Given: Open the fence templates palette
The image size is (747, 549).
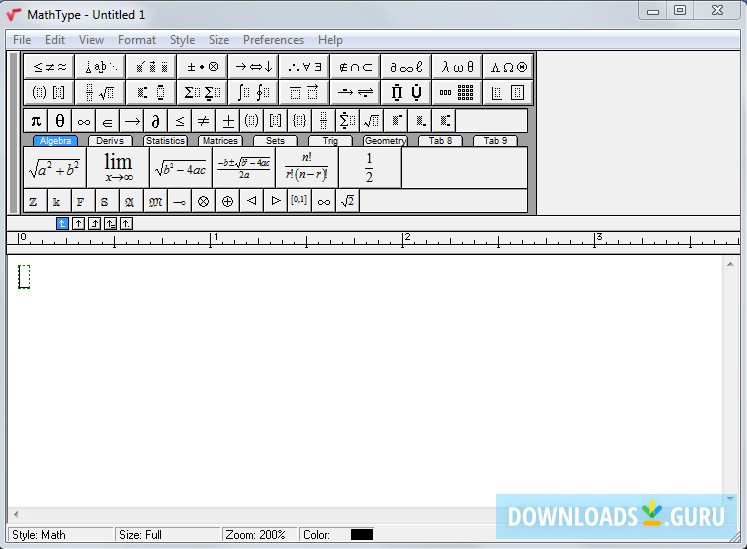Looking at the screenshot, I should coord(49,92).
